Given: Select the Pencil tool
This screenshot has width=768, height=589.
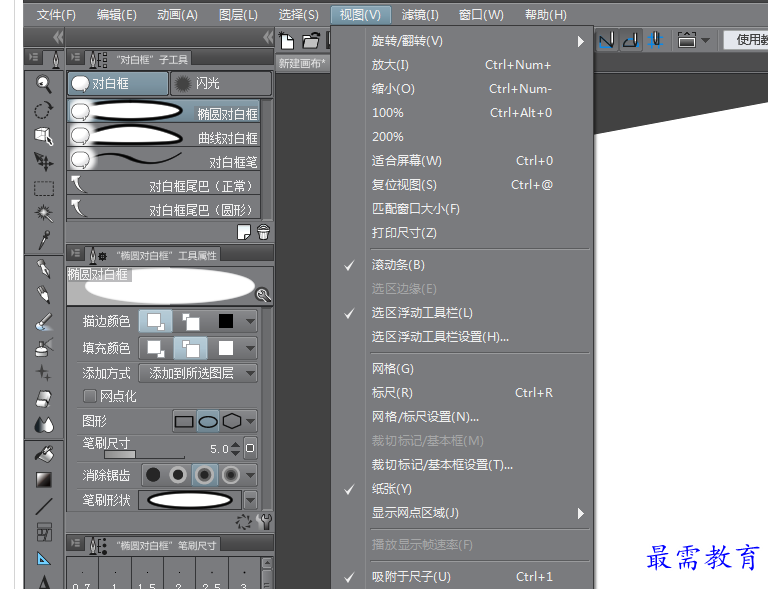Looking at the screenshot, I should click(44, 294).
